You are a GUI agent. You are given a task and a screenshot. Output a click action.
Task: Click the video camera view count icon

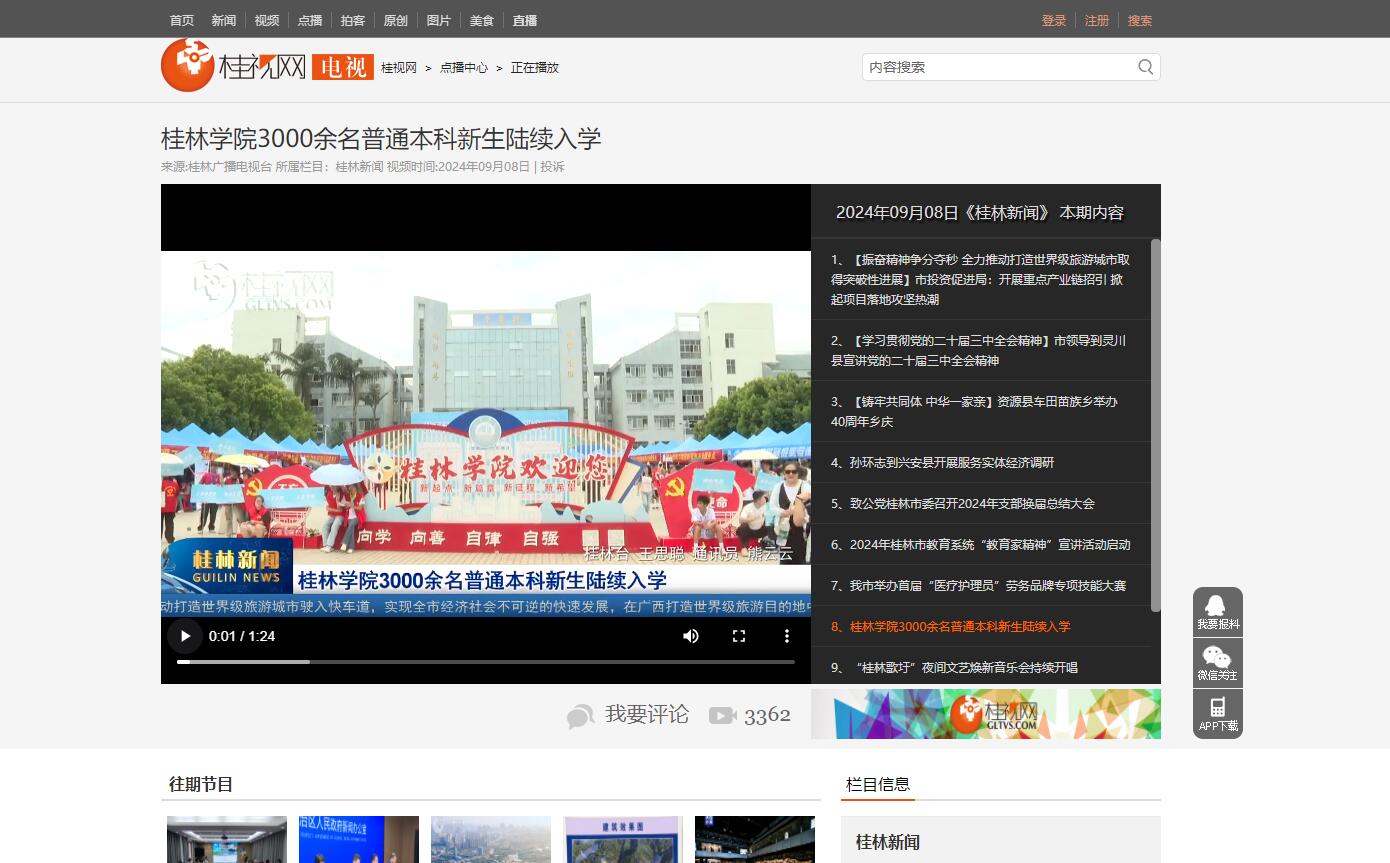(722, 716)
